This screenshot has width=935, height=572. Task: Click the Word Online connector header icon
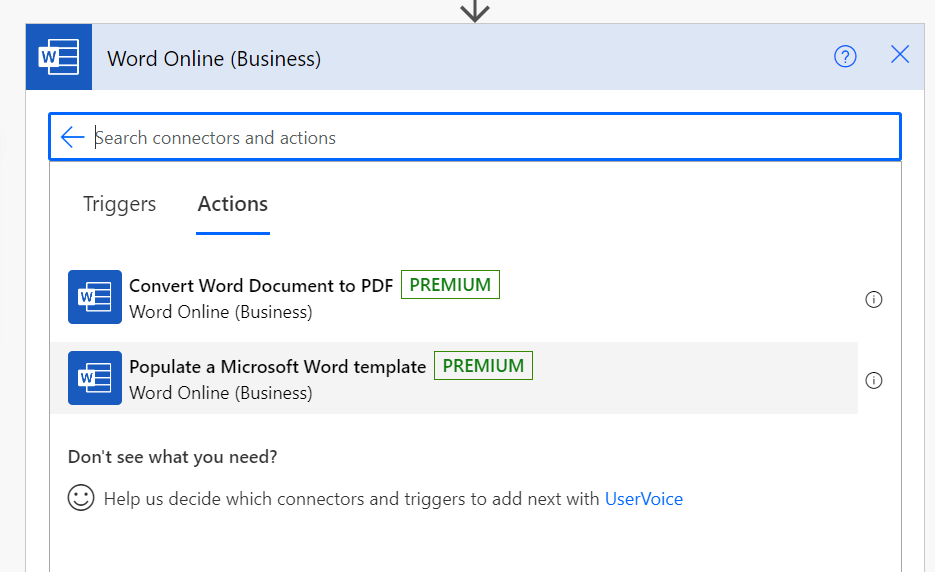[58, 57]
